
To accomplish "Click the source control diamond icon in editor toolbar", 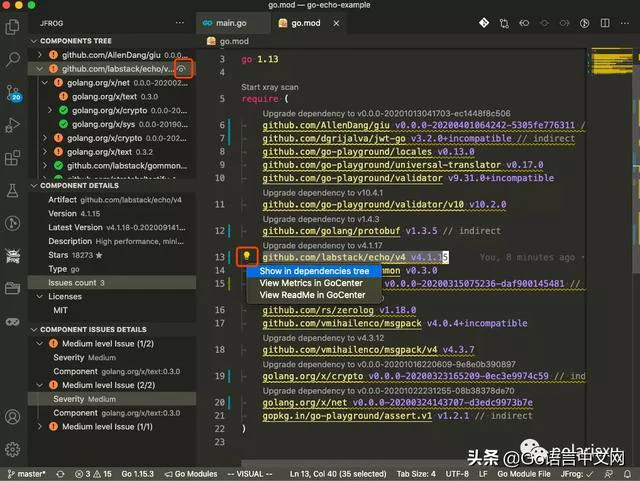I will 484,23.
